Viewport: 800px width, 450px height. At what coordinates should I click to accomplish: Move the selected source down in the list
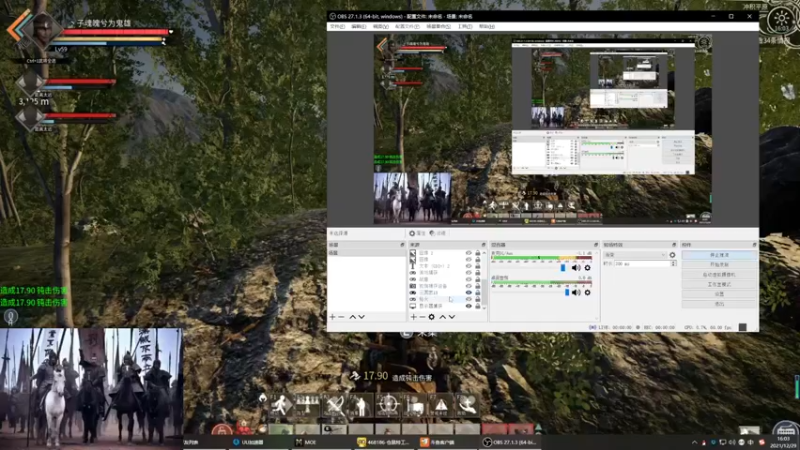452,317
